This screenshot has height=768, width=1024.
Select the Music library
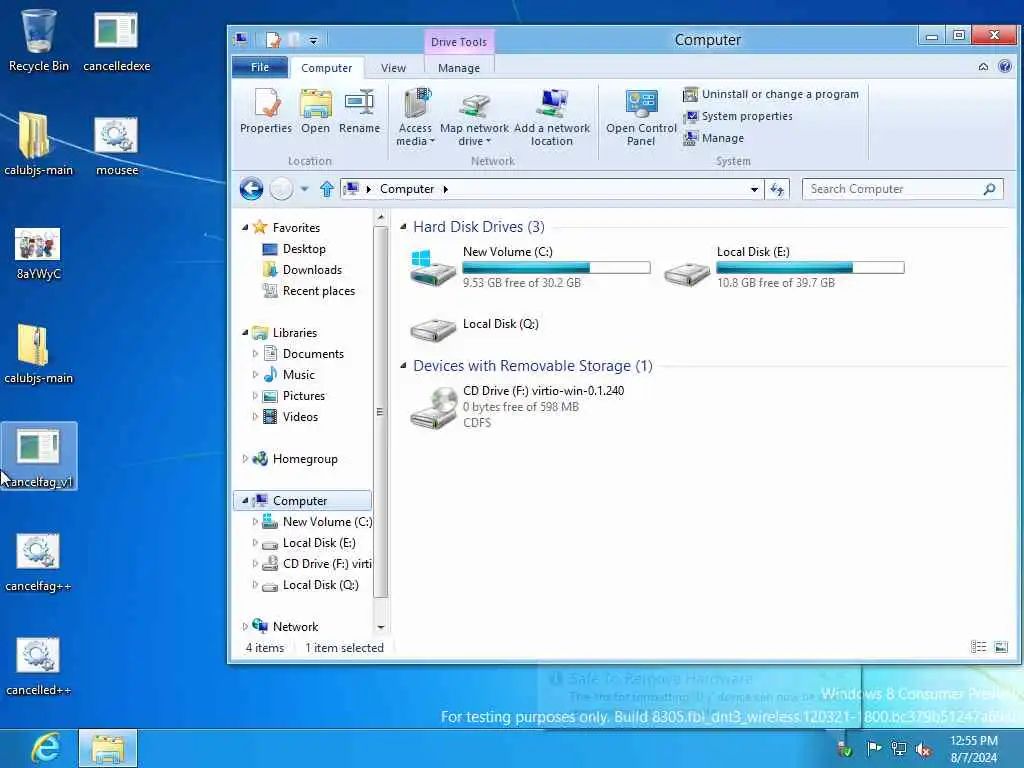298,375
